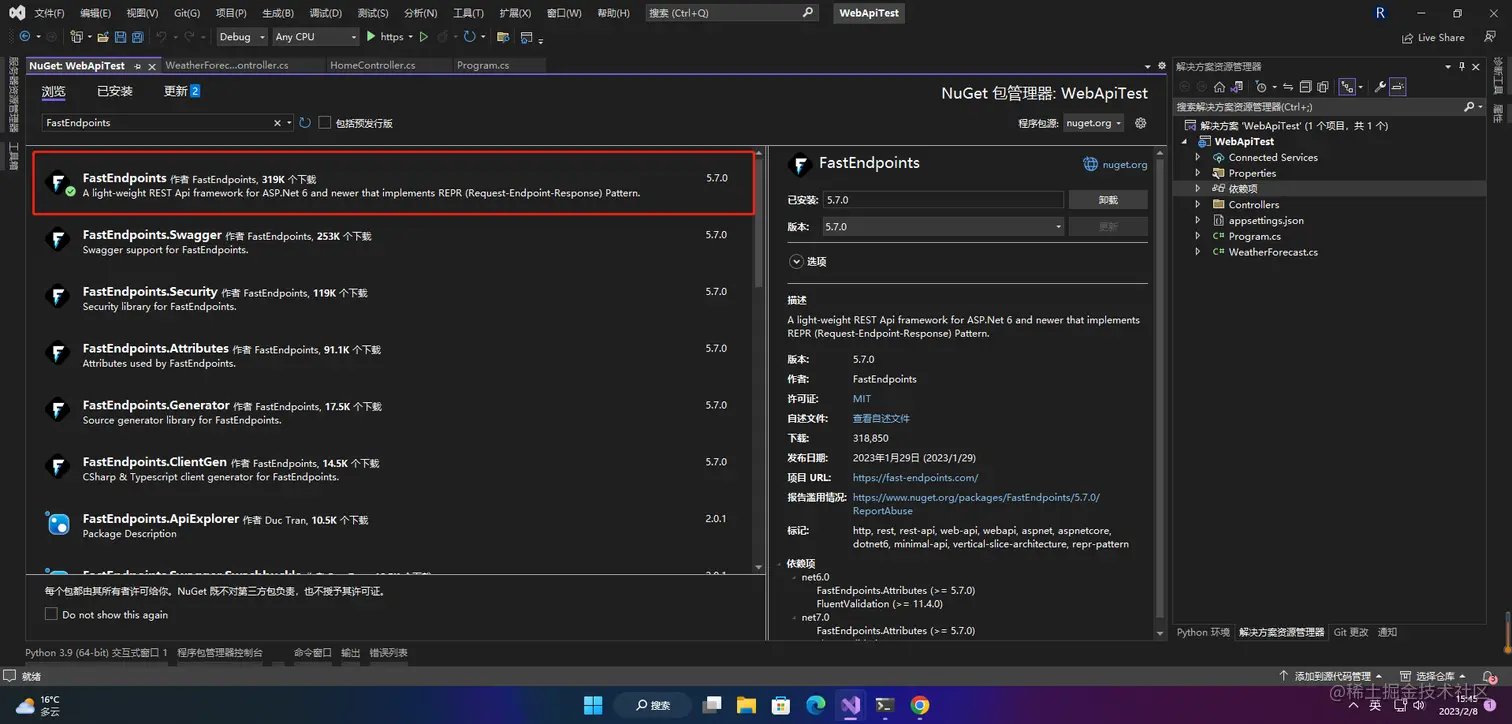This screenshot has height=724, width=1512.
Task: Sync with Active Document arrows icon
Action: coord(1288,87)
